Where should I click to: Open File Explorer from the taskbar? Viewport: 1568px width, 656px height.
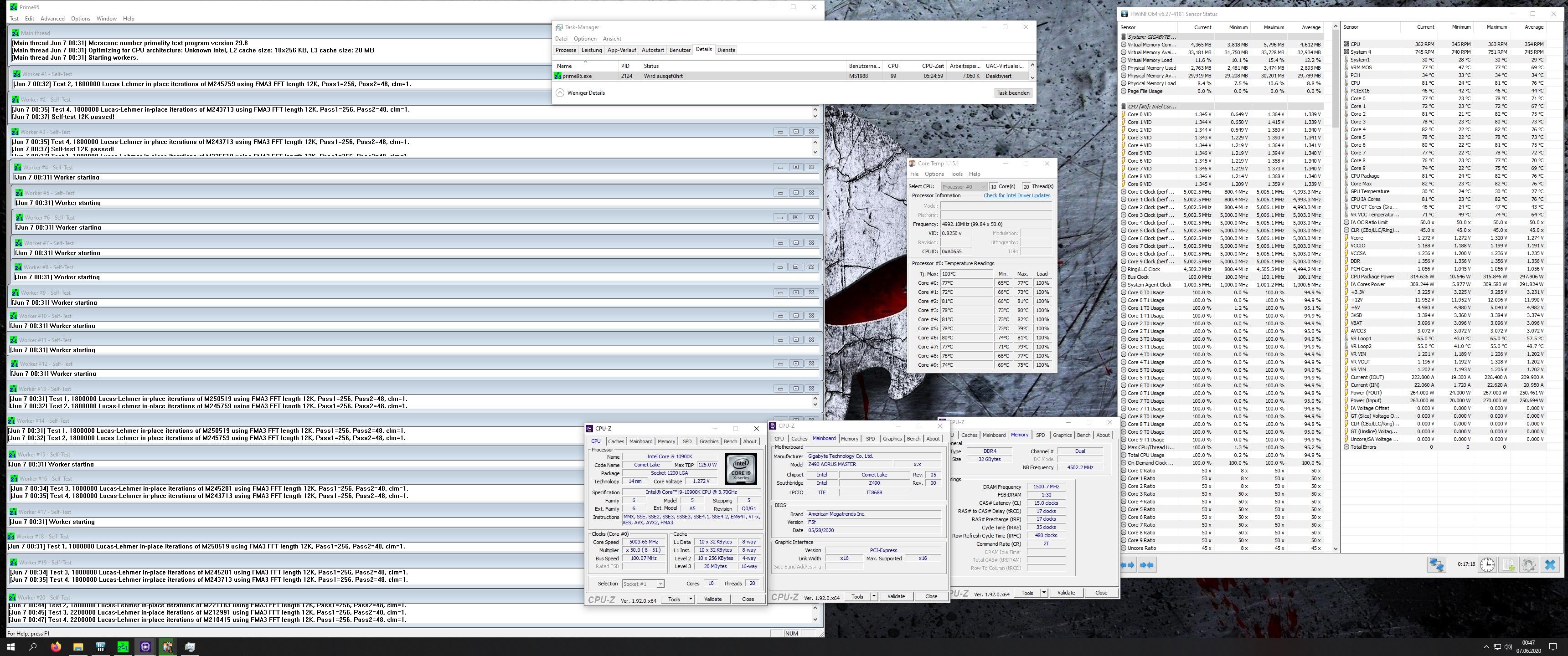click(x=78, y=647)
